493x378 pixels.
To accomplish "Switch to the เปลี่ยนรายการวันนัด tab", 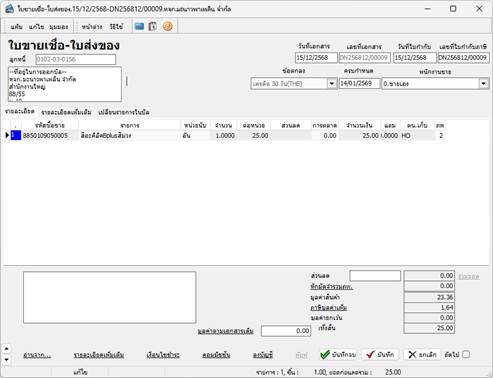I will pos(124,112).
